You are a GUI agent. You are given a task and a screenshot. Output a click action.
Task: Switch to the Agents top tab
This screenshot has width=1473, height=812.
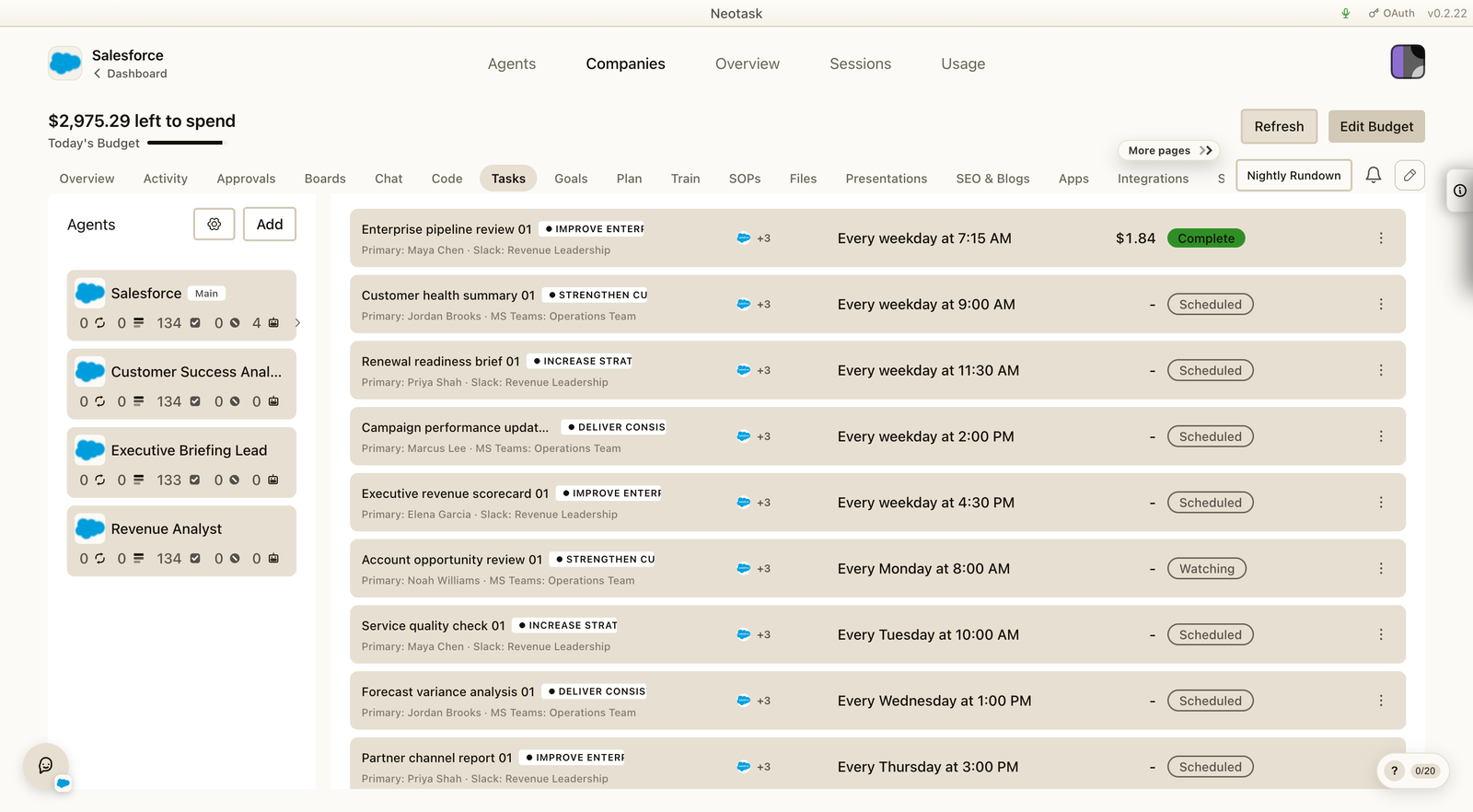coord(512,64)
